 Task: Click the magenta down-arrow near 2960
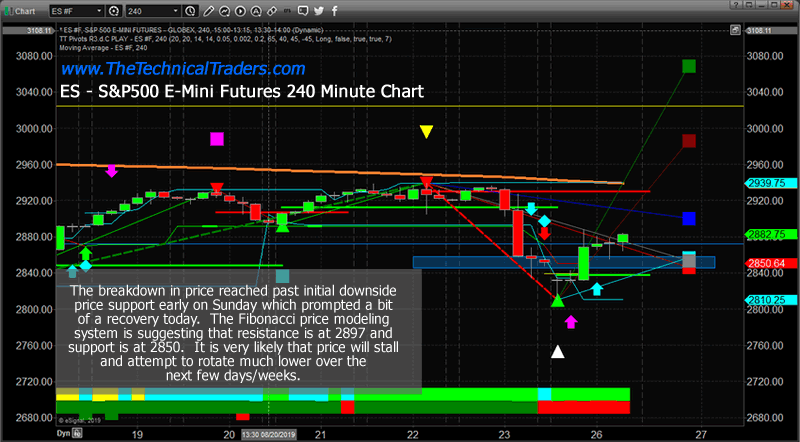click(112, 171)
